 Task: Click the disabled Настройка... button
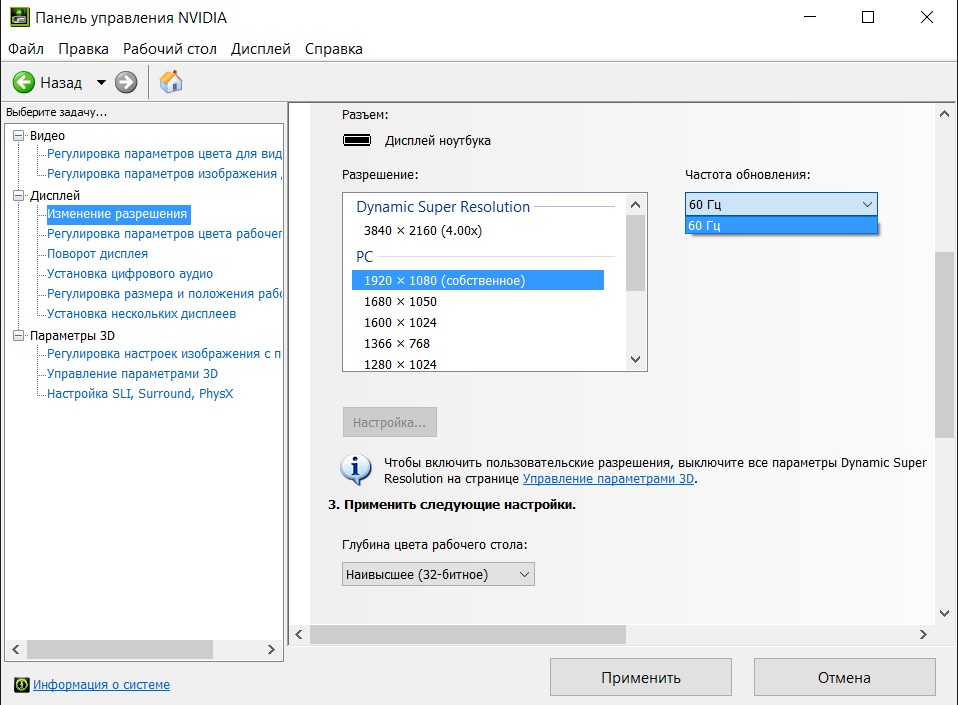(x=390, y=422)
